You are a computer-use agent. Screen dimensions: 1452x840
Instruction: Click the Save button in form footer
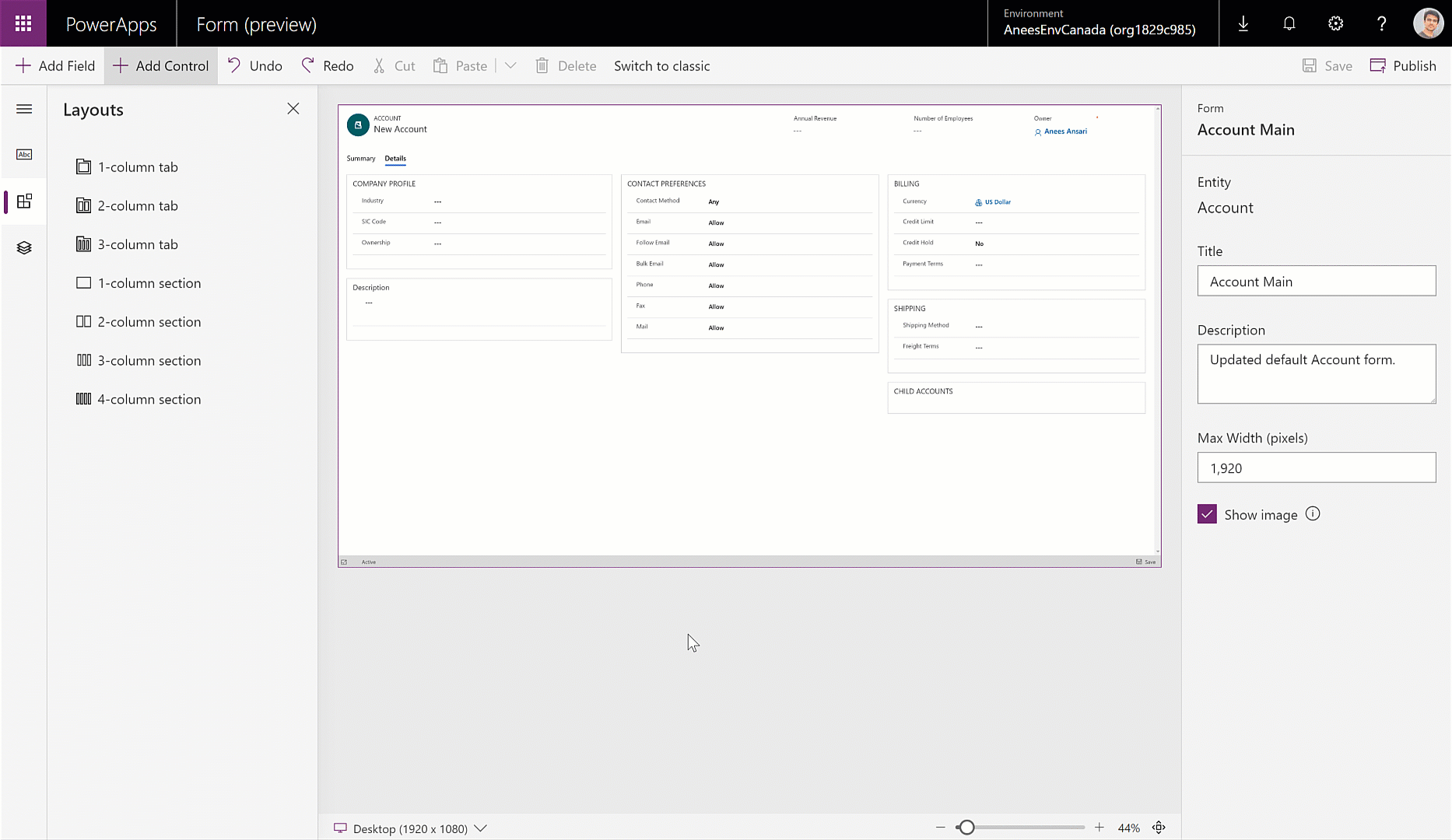pos(1145,562)
